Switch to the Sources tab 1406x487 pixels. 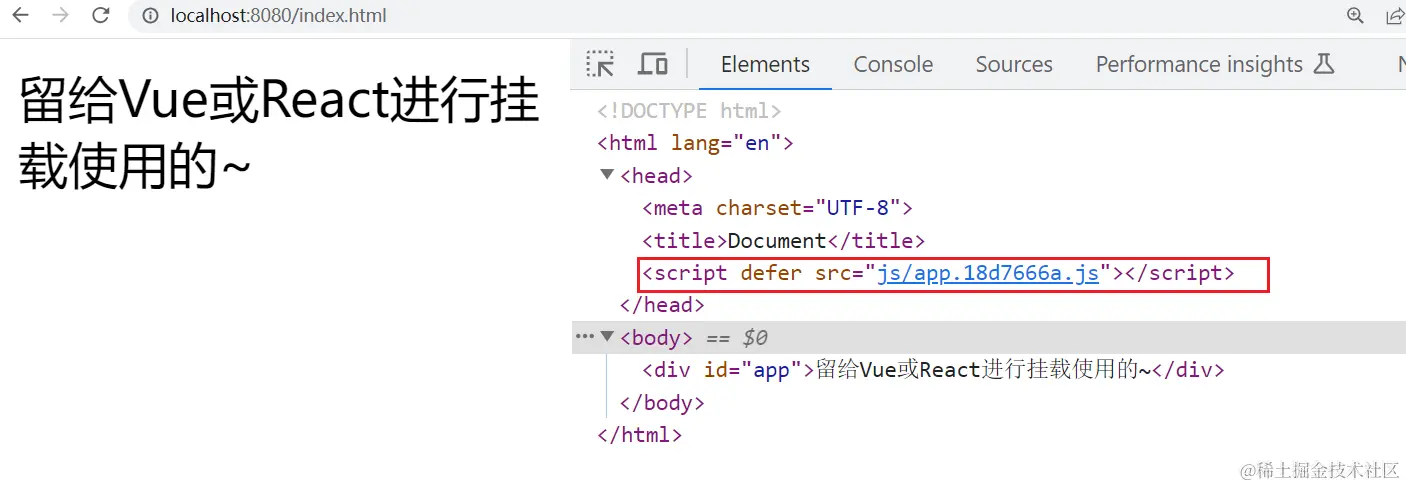tap(1014, 64)
